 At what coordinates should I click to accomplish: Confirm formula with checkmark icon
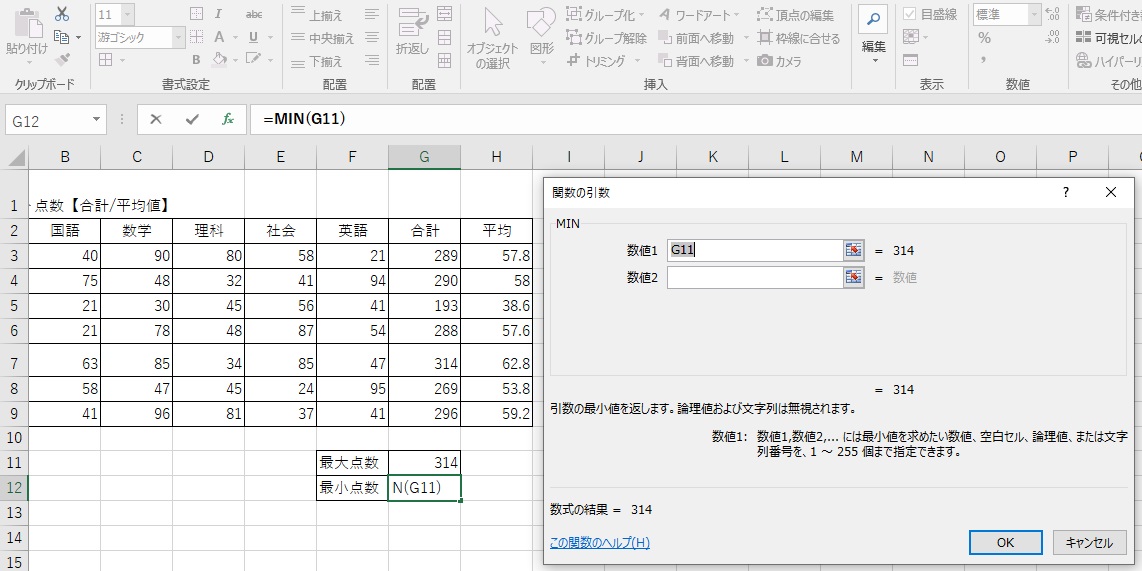point(192,119)
